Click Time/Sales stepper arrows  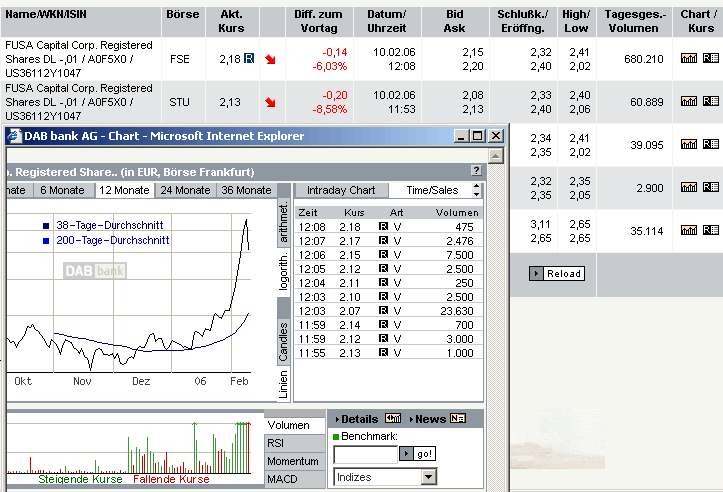(x=476, y=190)
